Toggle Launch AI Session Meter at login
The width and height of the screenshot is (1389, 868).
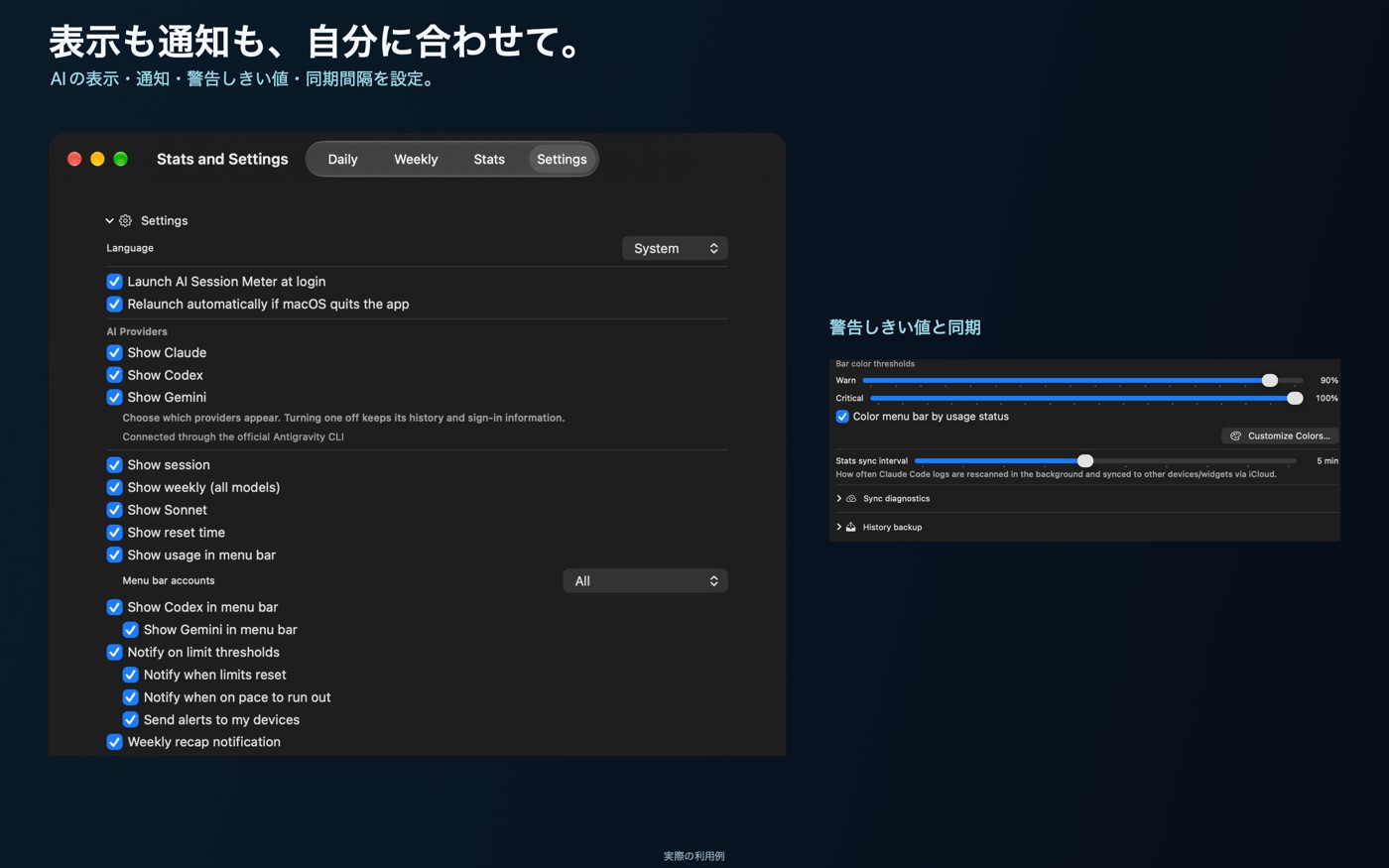(x=114, y=282)
